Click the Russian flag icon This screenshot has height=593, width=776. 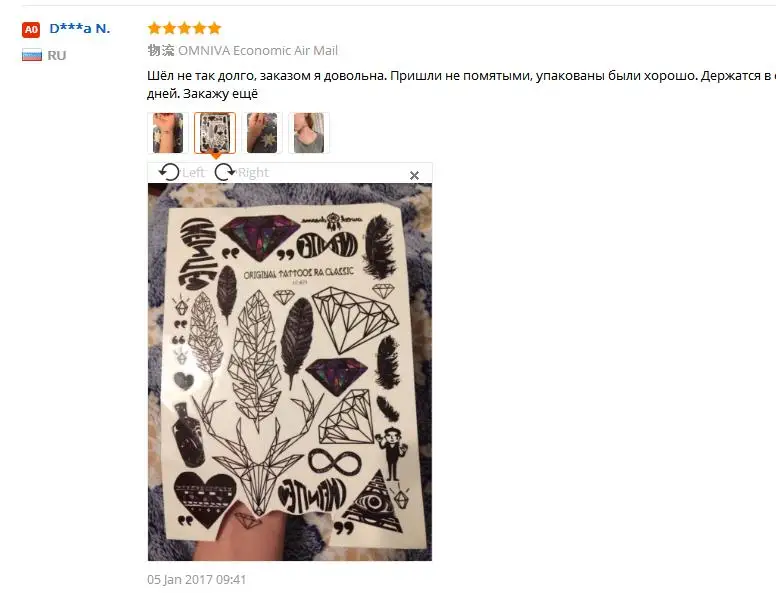pos(32,55)
